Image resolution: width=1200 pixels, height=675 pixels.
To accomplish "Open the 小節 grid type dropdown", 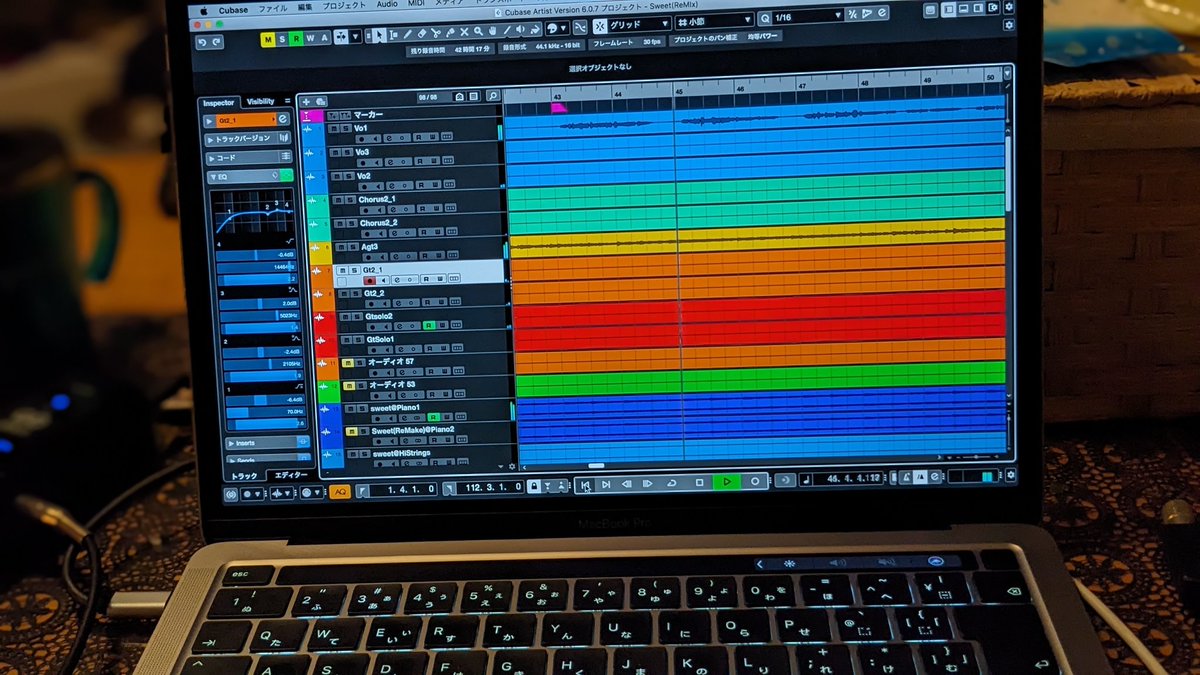I will [x=715, y=19].
